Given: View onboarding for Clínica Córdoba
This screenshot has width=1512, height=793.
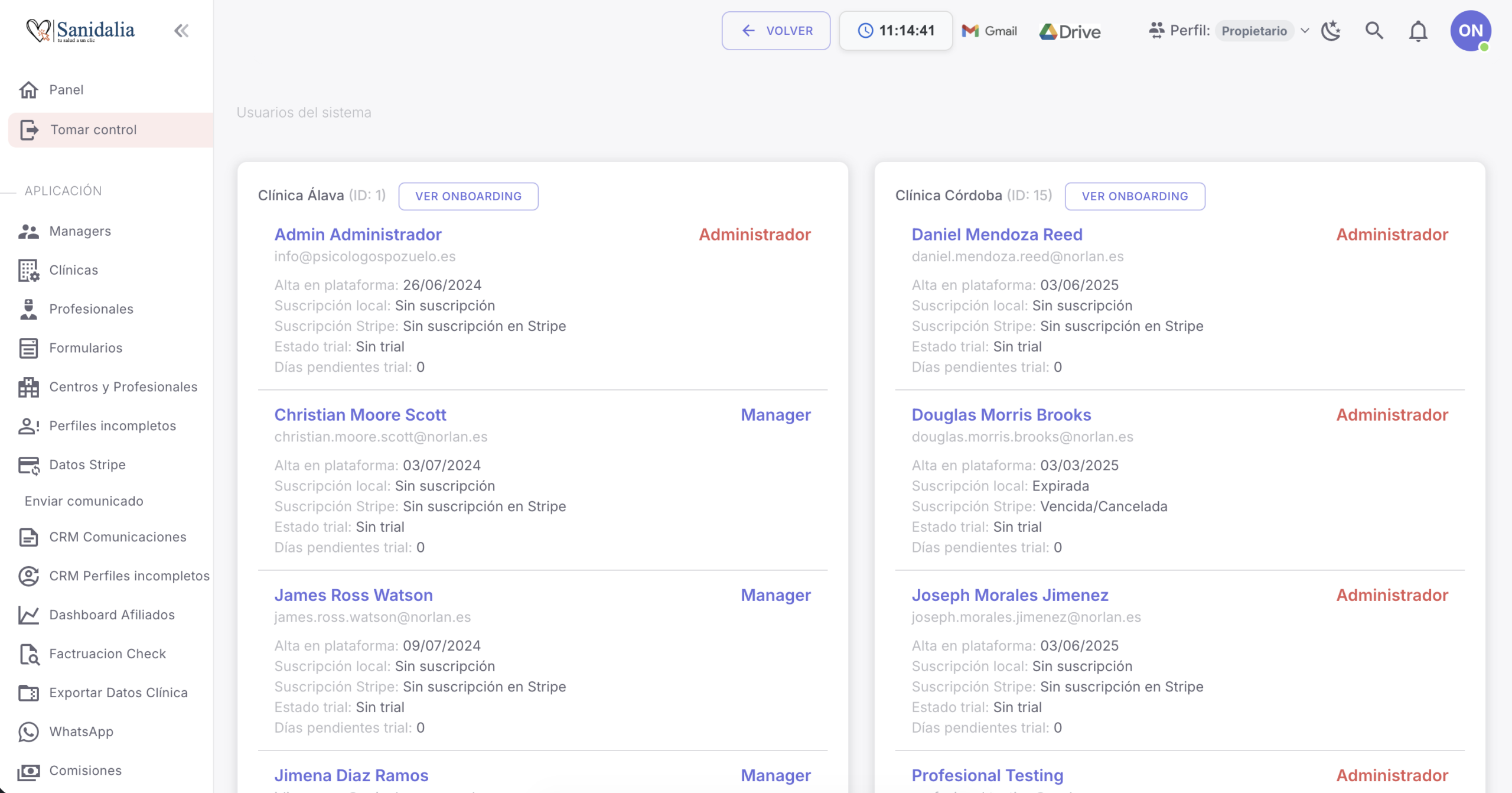Looking at the screenshot, I should 1135,196.
